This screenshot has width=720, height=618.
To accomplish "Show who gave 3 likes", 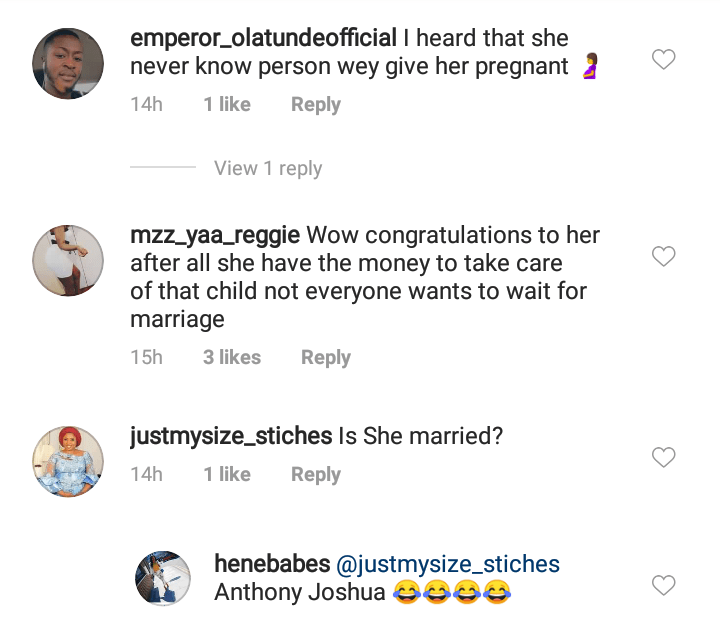I will [x=232, y=357].
